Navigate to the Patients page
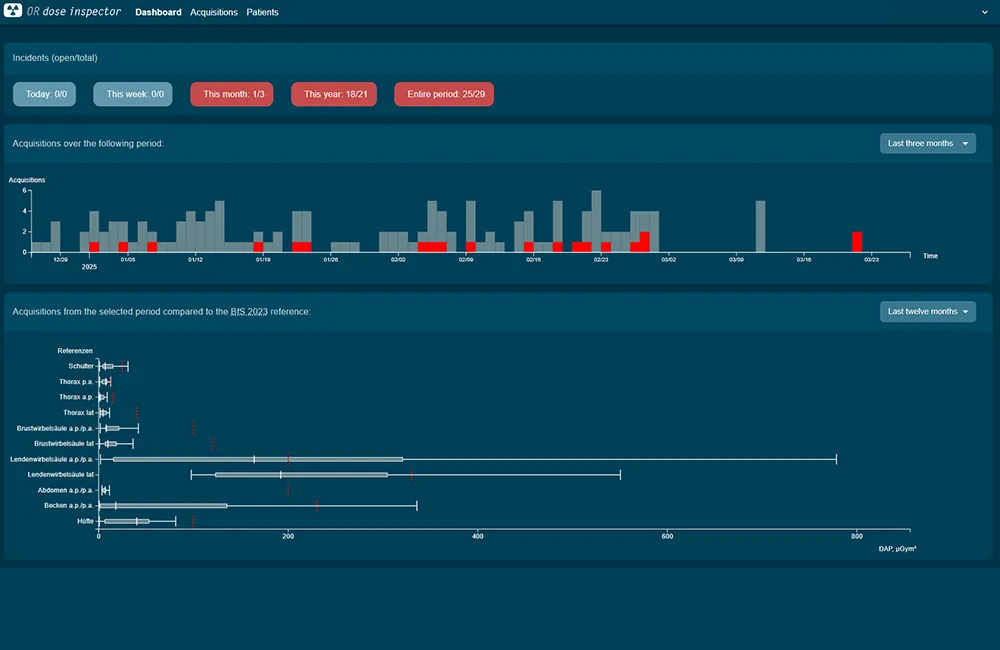Image resolution: width=1000 pixels, height=650 pixels. [262, 12]
